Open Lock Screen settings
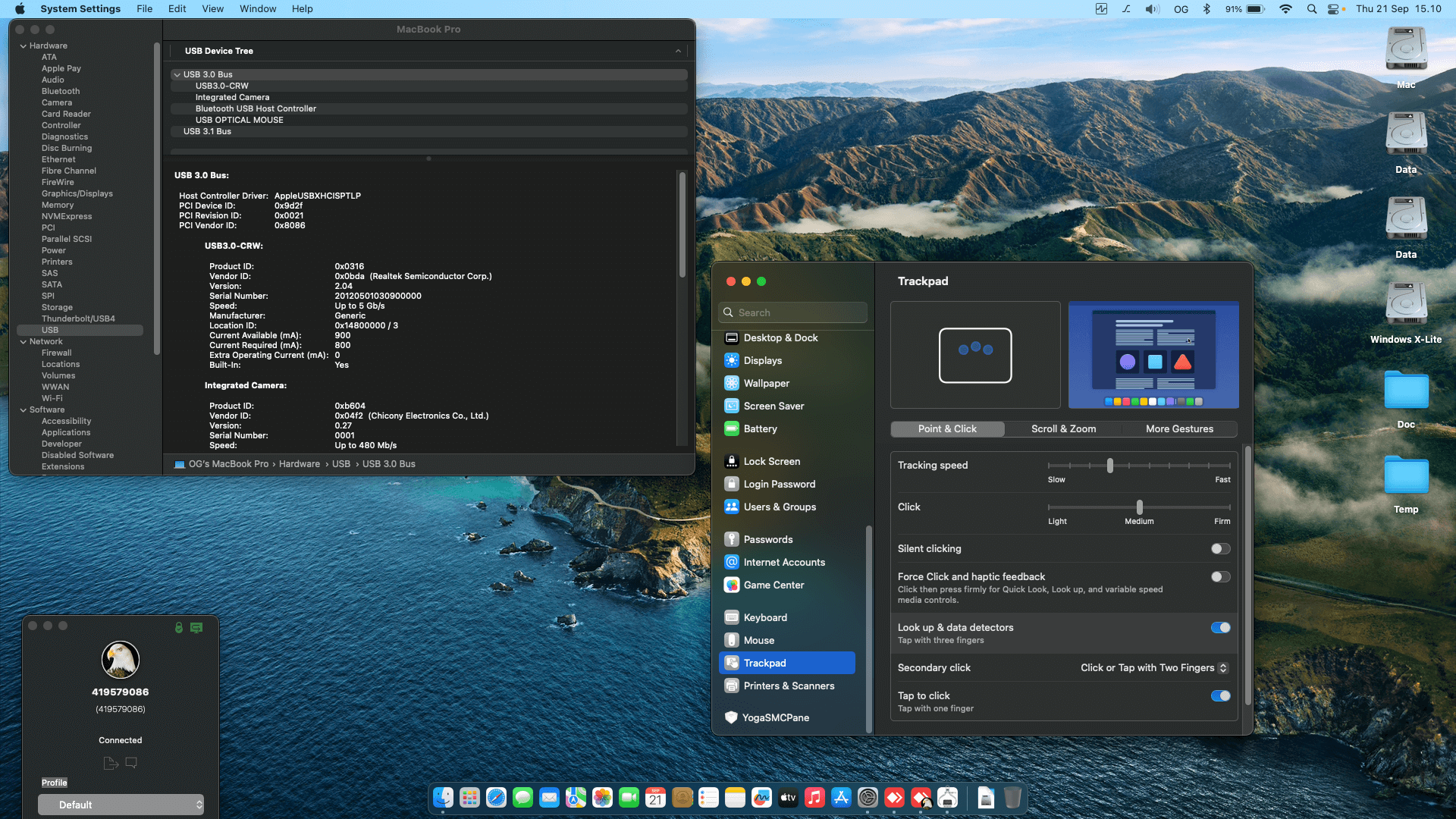 (x=787, y=462)
